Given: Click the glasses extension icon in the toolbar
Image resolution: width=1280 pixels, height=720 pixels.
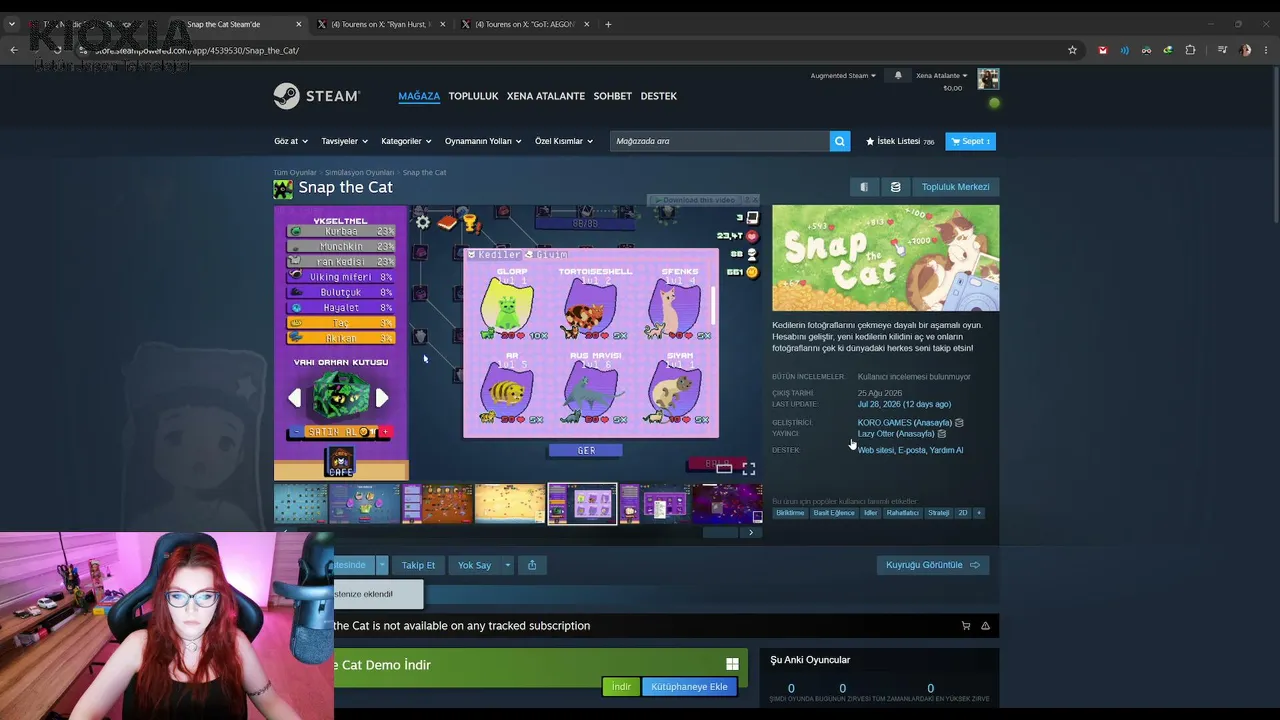Looking at the screenshot, I should 1146,50.
